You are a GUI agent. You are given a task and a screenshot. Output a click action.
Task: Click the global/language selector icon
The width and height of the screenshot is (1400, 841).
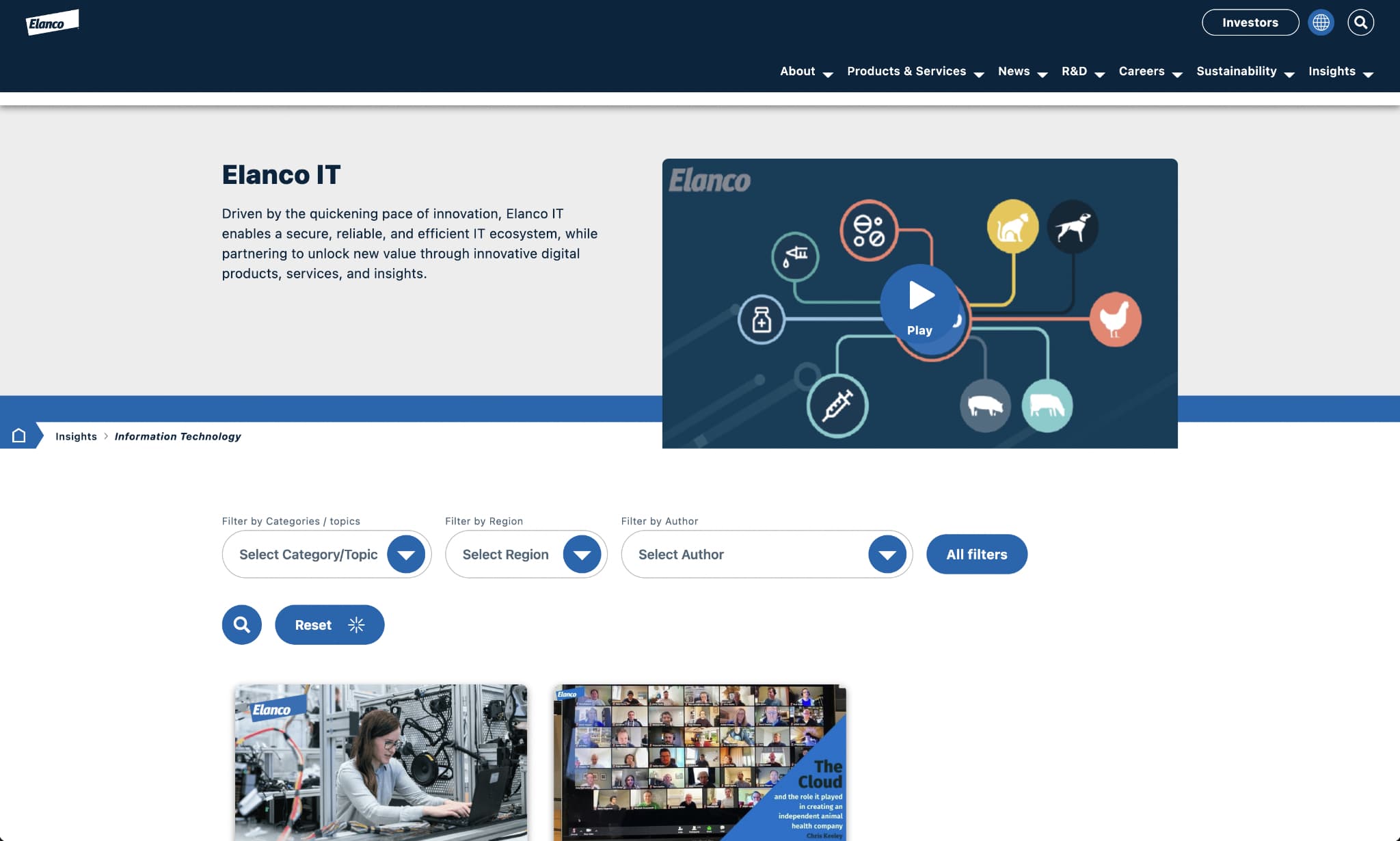click(x=1321, y=21)
